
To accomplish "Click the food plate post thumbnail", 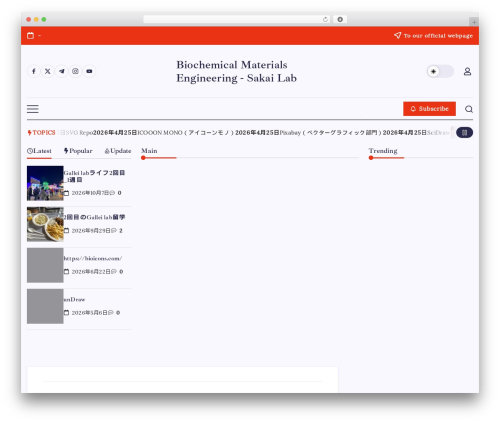I will pyautogui.click(x=45, y=224).
